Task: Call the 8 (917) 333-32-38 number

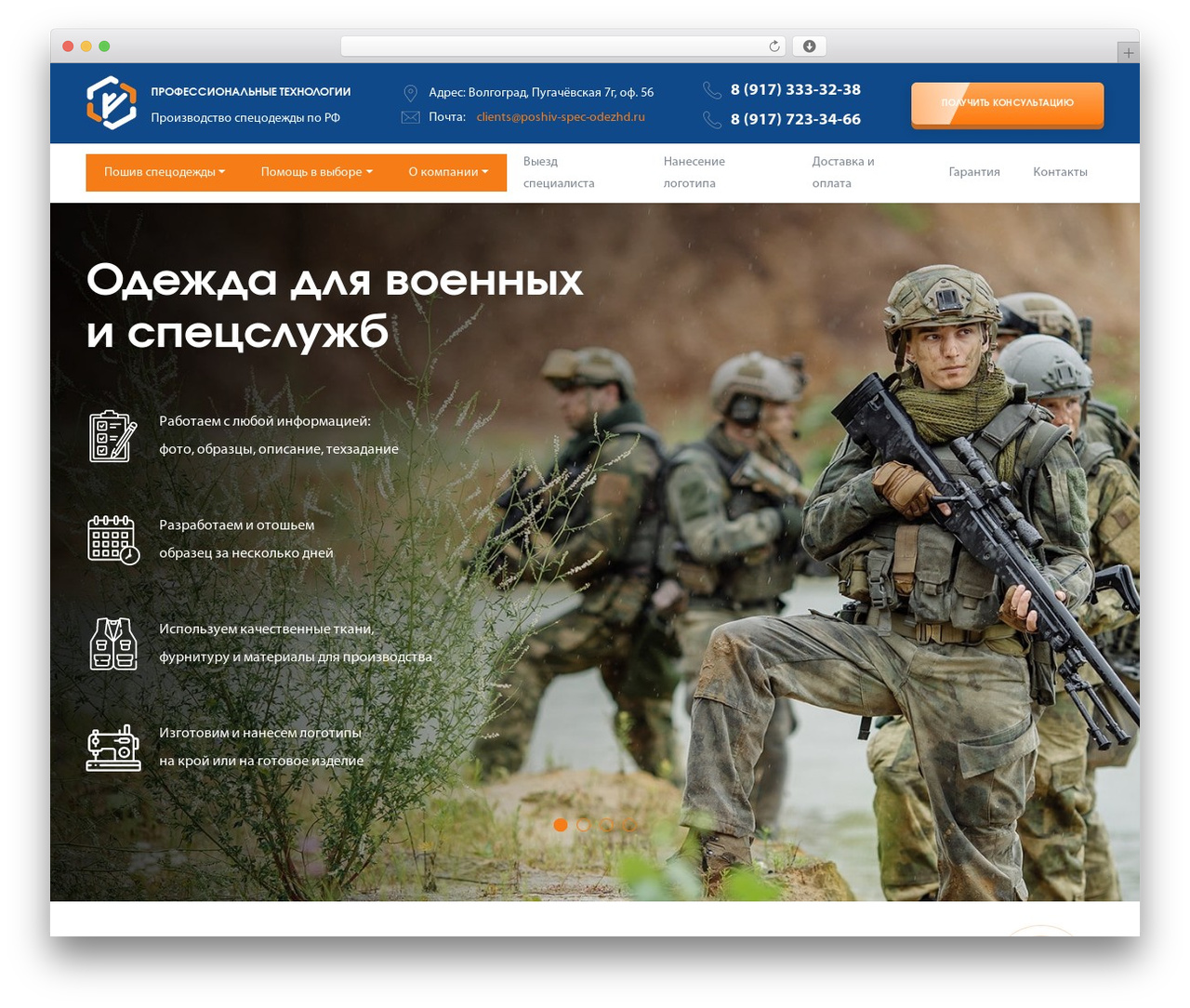Action: [796, 90]
